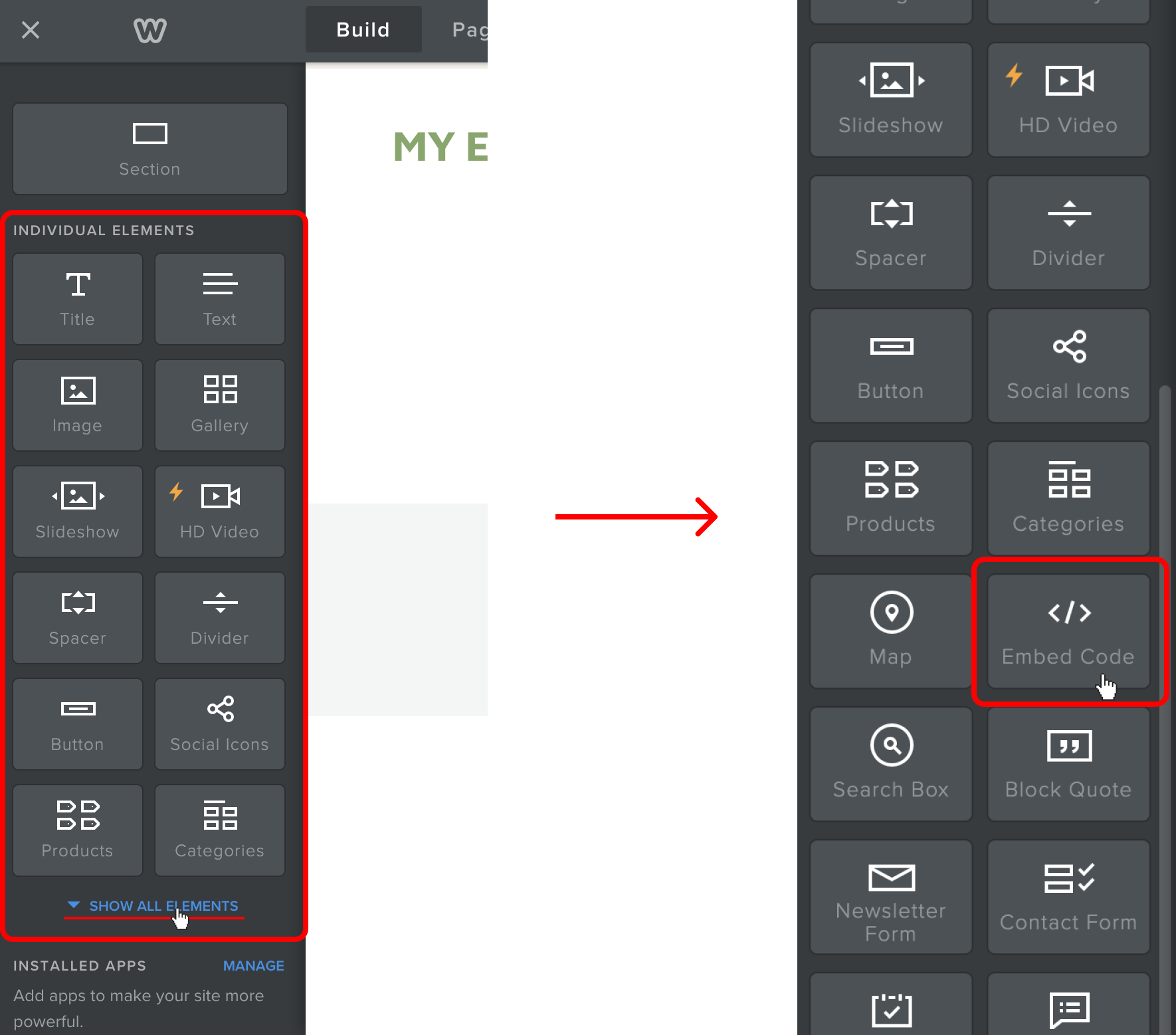1176x1035 pixels.
Task: Select the Block Quote element
Action: pyautogui.click(x=1068, y=764)
